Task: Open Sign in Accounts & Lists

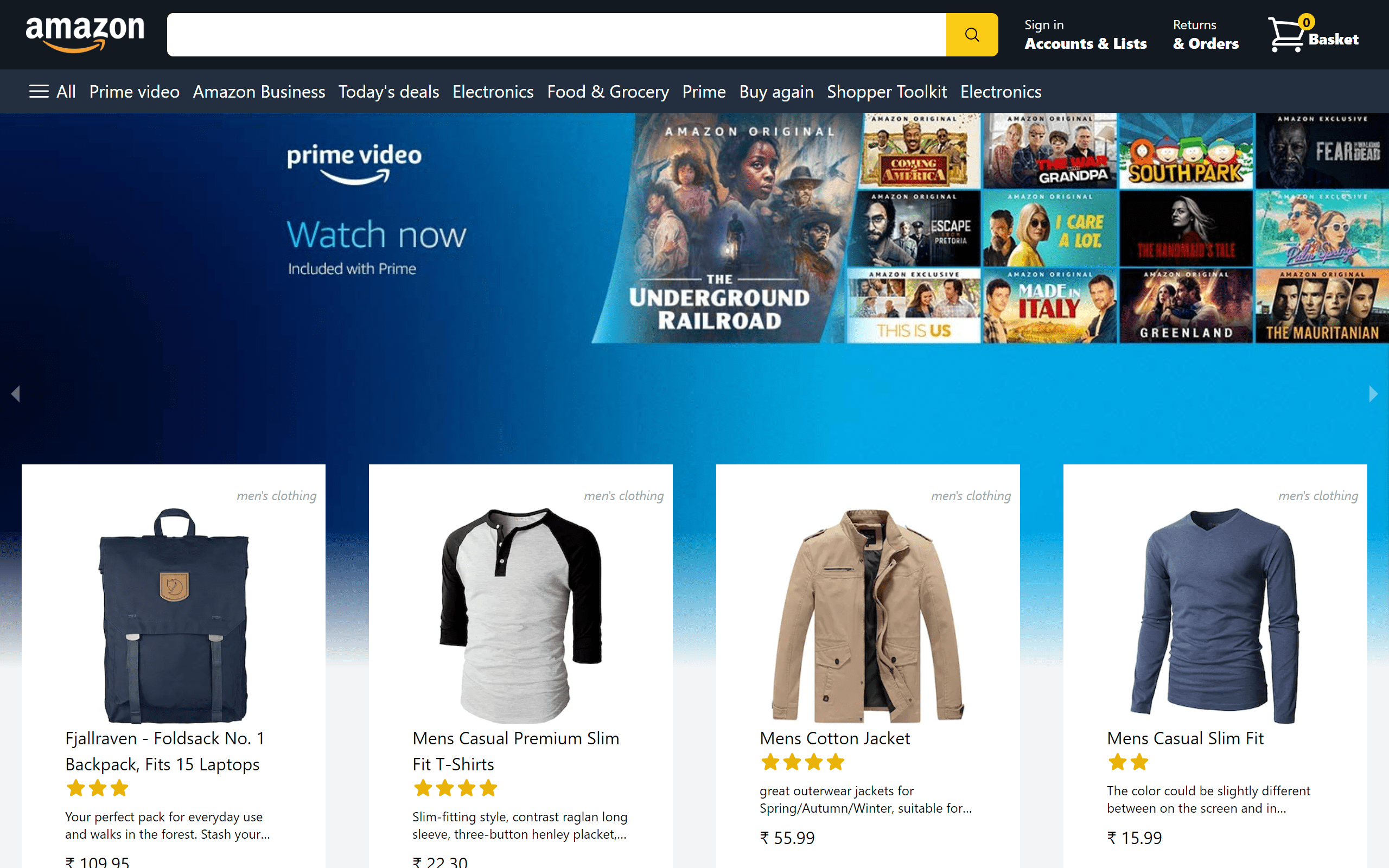Action: click(1085, 34)
